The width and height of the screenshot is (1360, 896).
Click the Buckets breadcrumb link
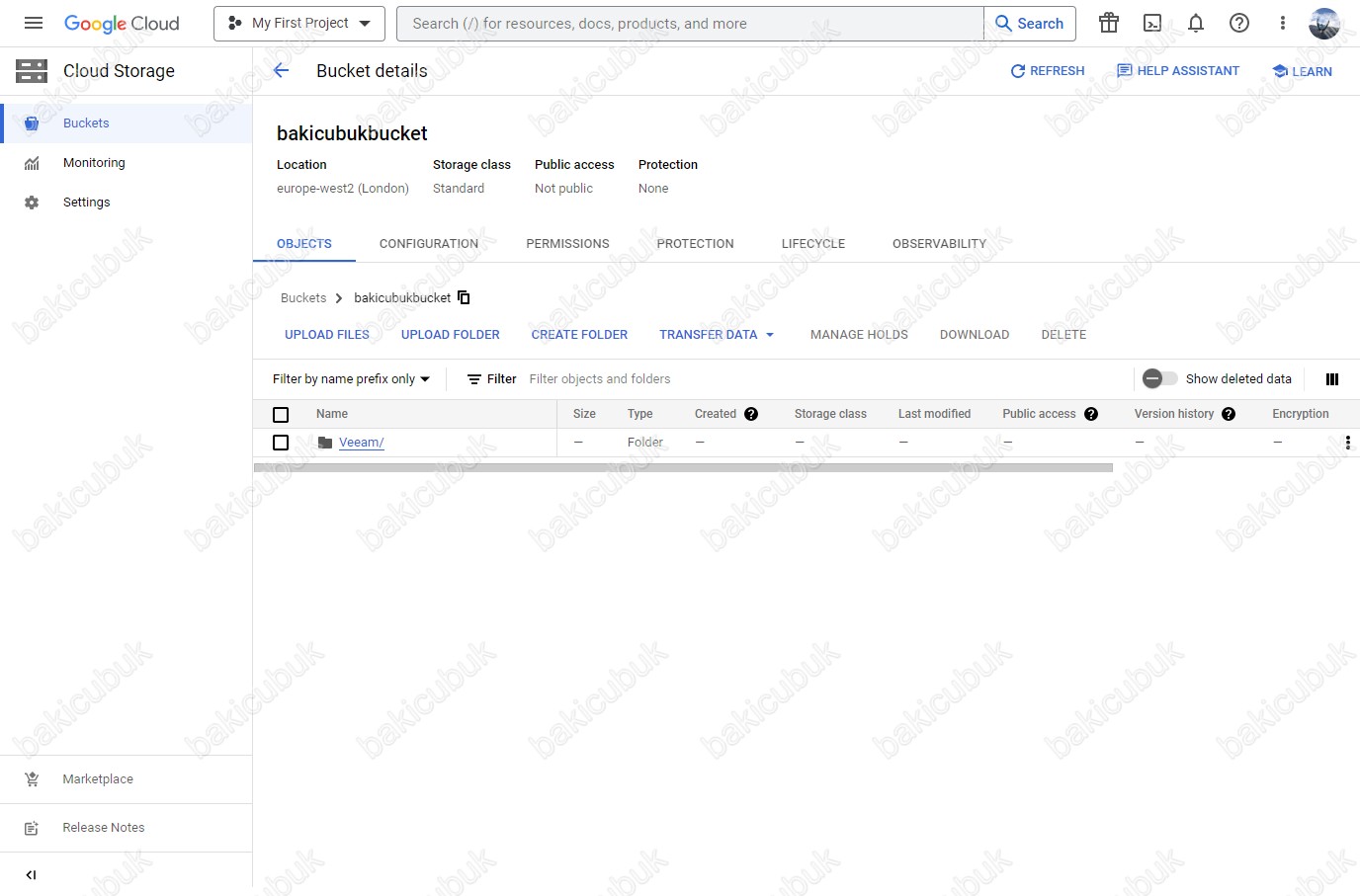(303, 297)
